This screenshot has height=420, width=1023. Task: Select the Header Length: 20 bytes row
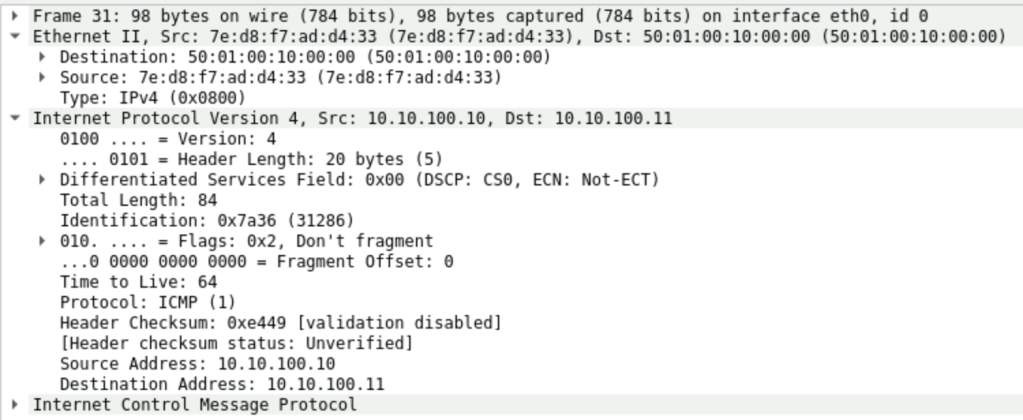[x=250, y=159]
